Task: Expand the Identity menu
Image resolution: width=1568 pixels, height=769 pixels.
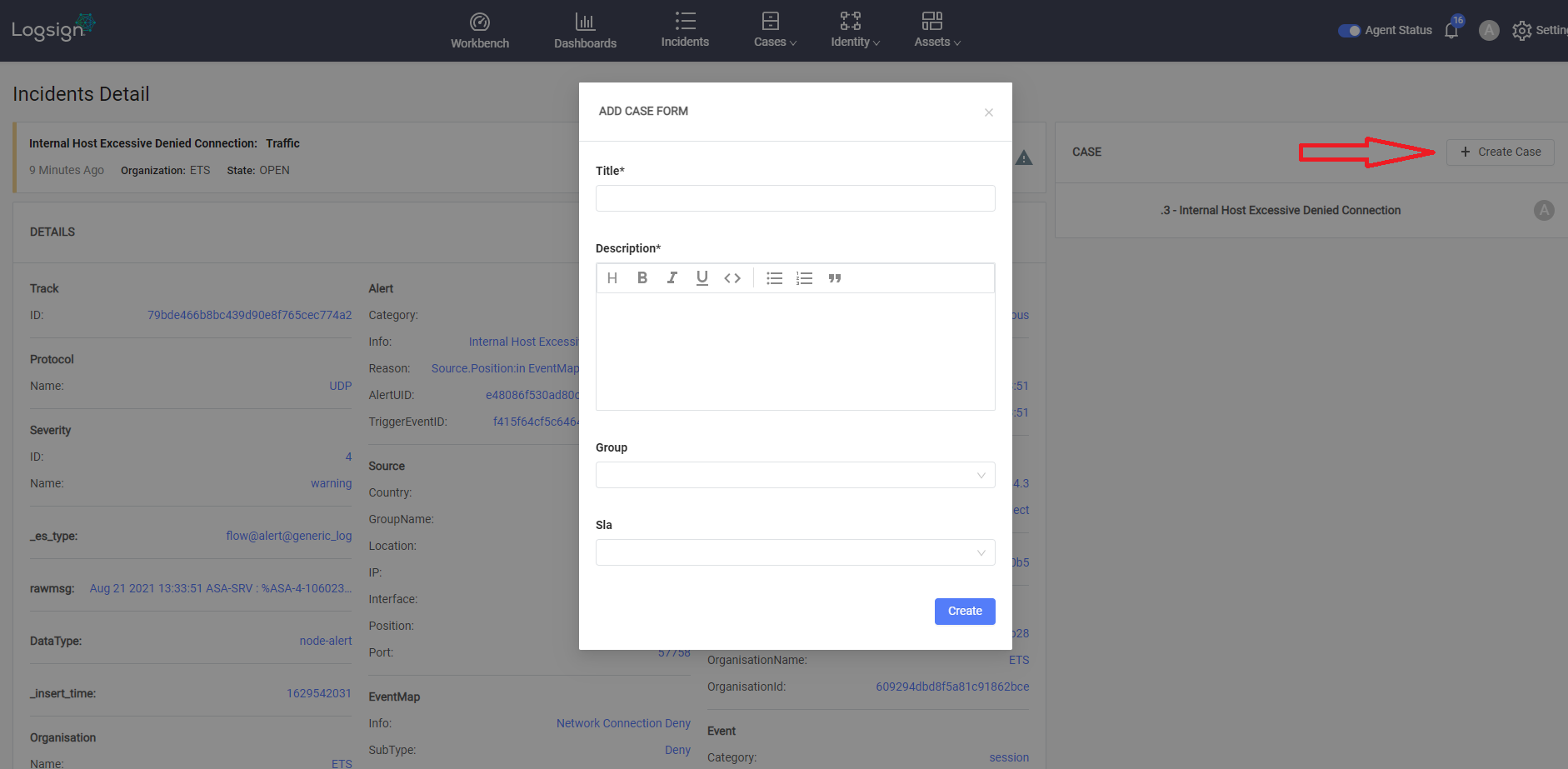Action: point(855,30)
